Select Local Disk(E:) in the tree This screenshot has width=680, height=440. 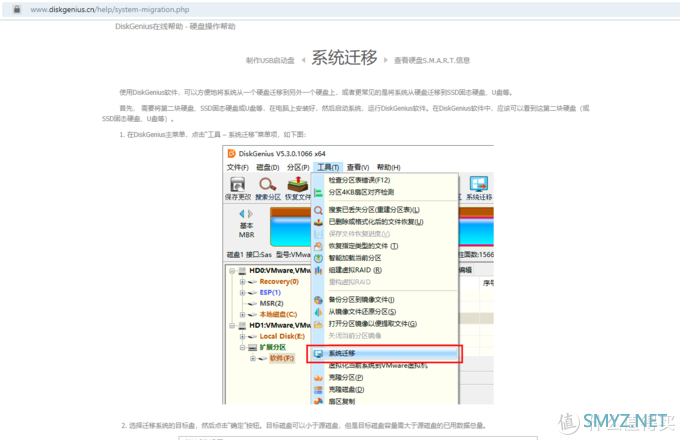[x=282, y=336]
